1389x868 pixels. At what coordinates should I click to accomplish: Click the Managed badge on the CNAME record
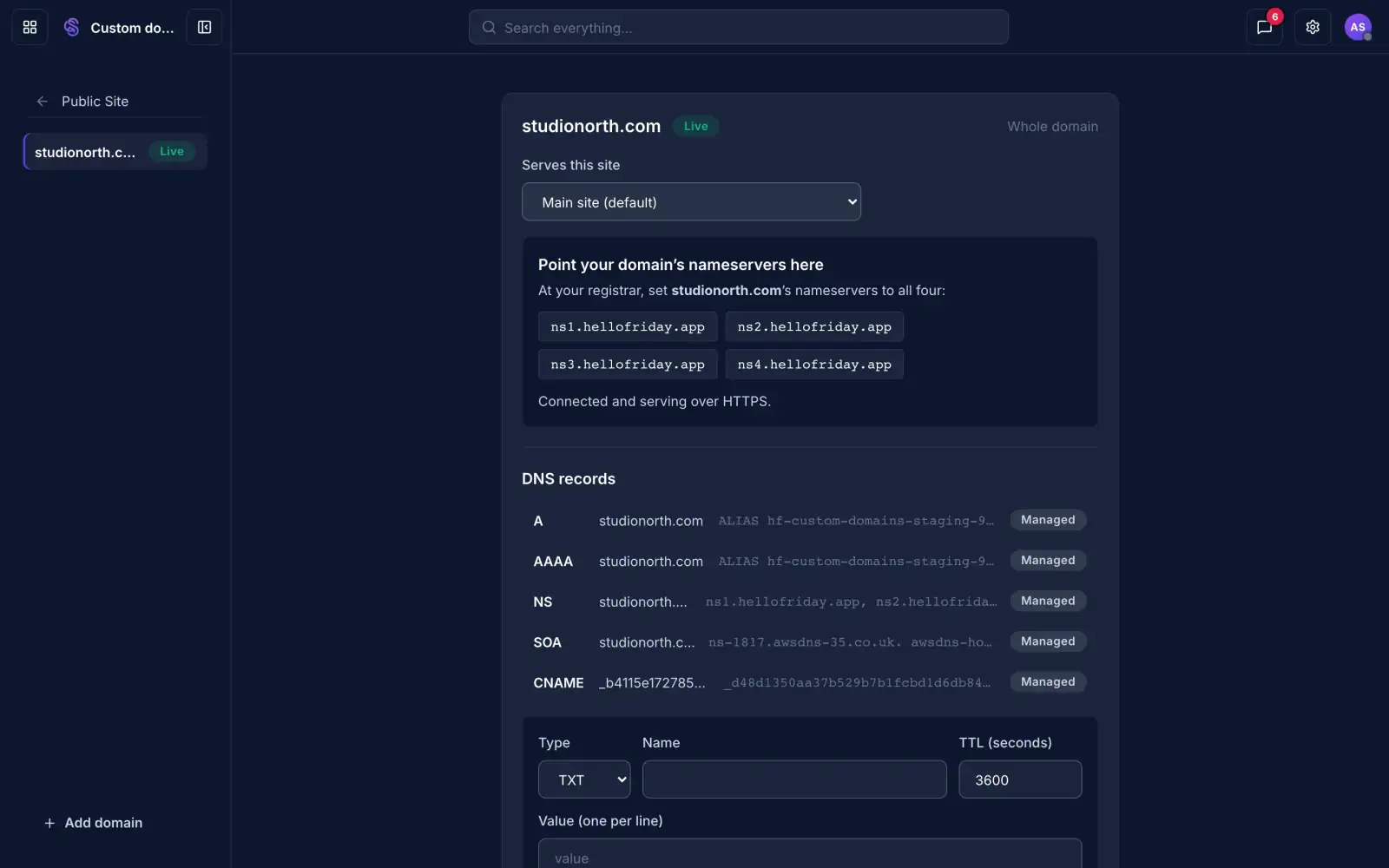click(x=1048, y=682)
